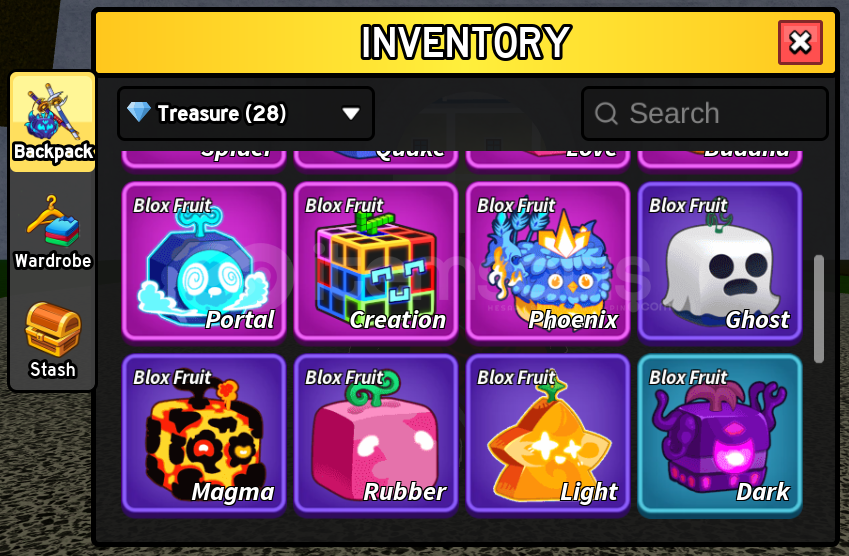Choose the Phoenix Blox Fruit

click(547, 262)
